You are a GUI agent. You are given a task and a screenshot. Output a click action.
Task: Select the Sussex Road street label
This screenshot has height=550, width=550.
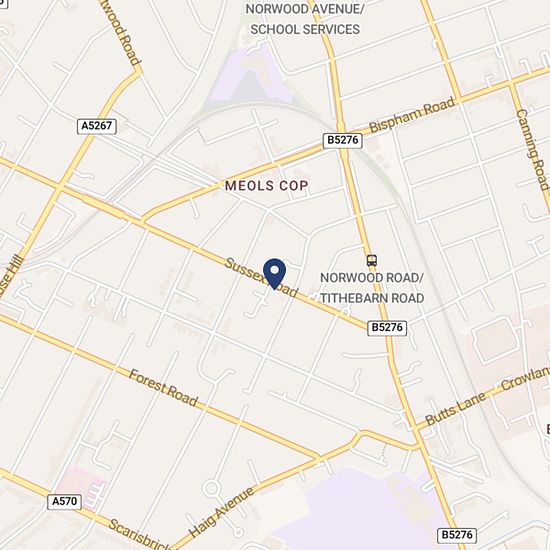(x=261, y=277)
